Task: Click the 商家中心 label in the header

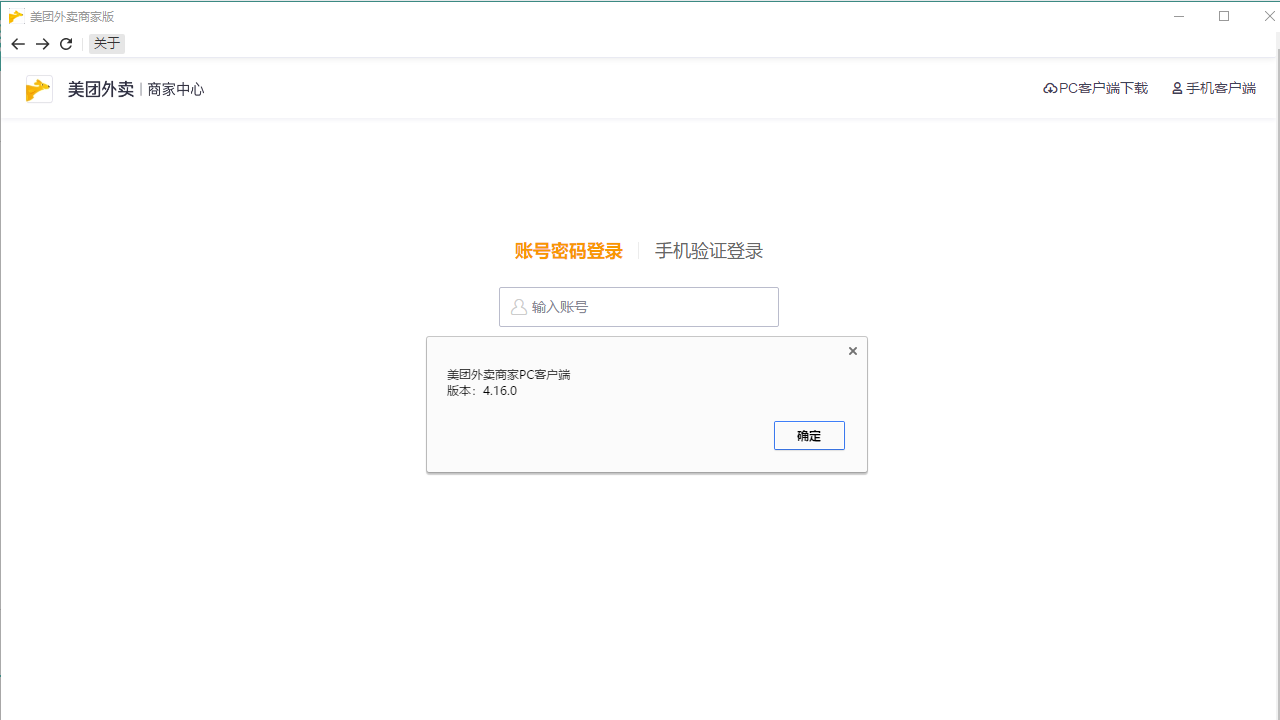Action: 176,89
